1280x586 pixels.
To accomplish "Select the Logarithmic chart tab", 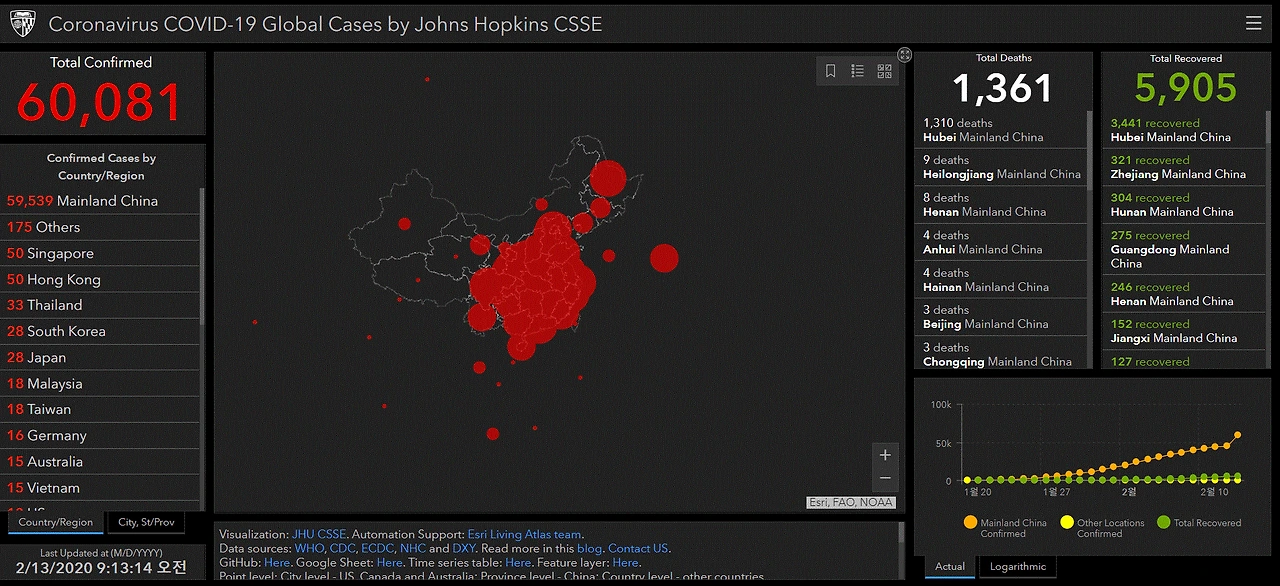I will pyautogui.click(x=1018, y=566).
